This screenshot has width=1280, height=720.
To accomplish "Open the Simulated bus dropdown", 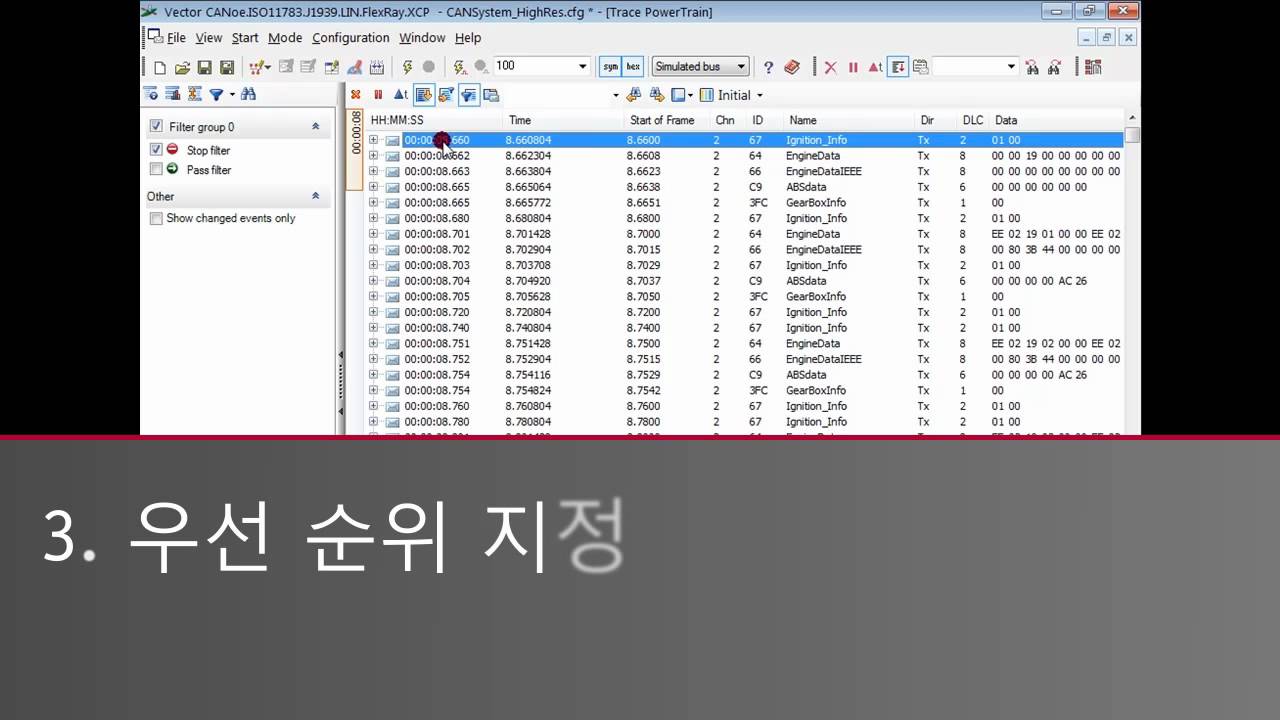I will 700,67.
